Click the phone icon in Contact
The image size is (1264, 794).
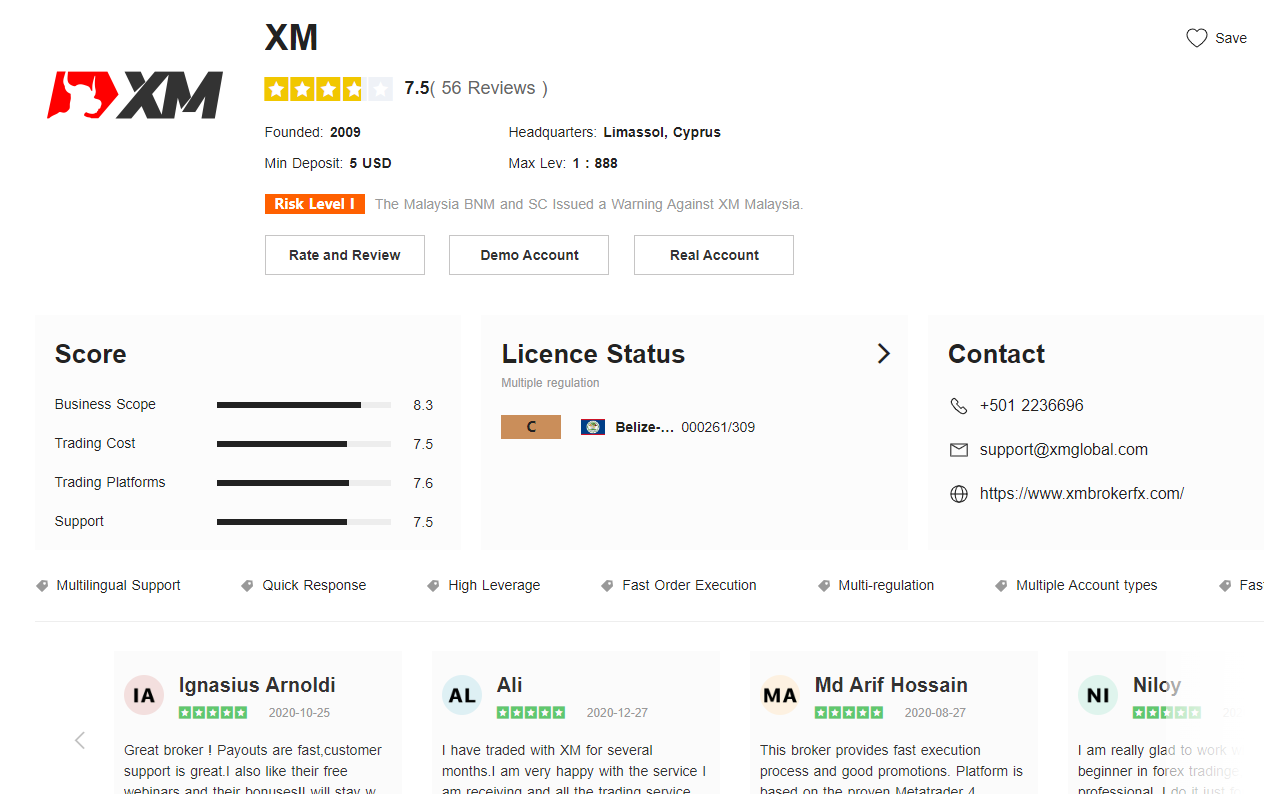click(x=958, y=406)
